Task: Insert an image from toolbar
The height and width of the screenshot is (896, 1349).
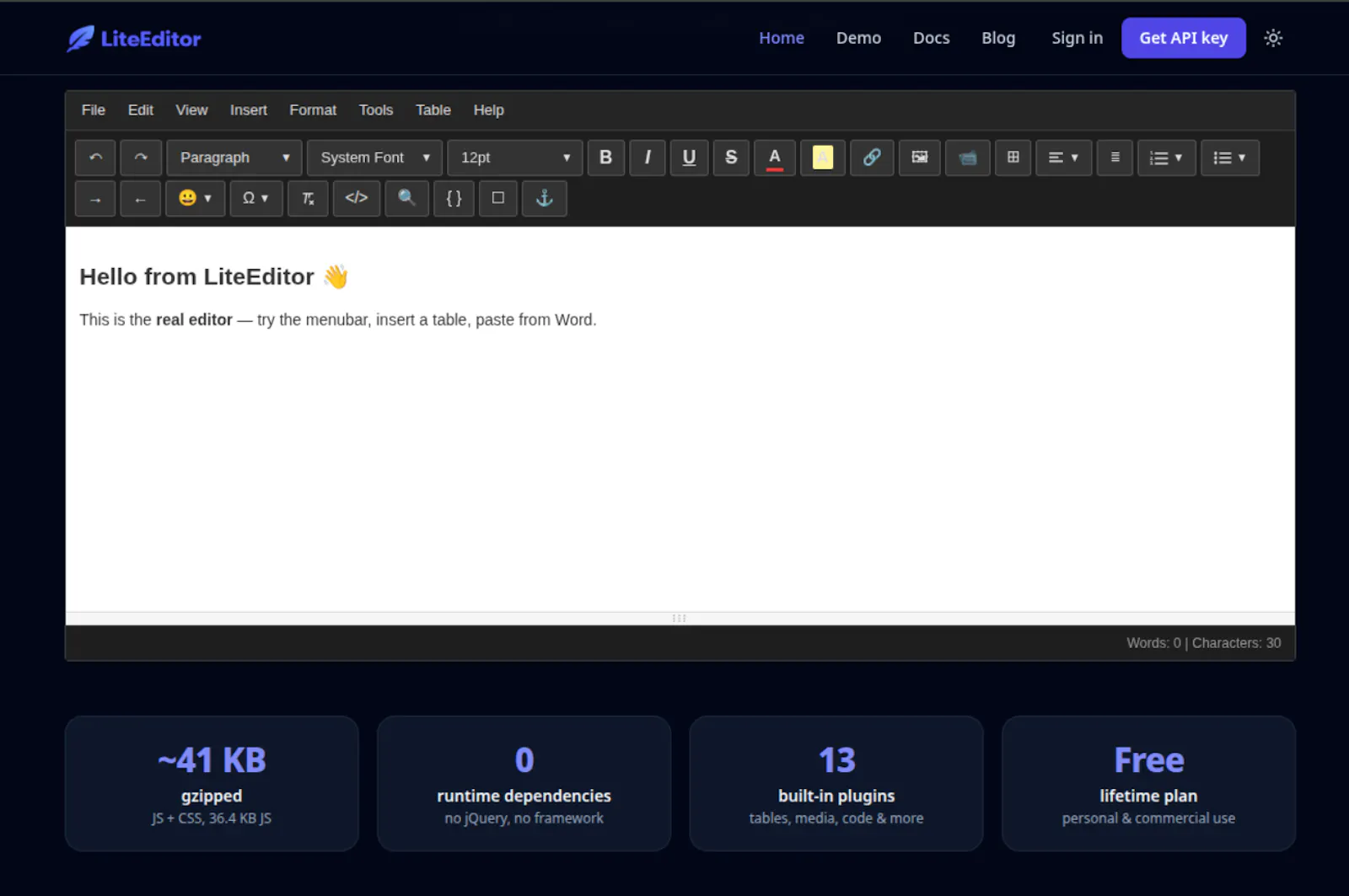Action: pos(920,158)
